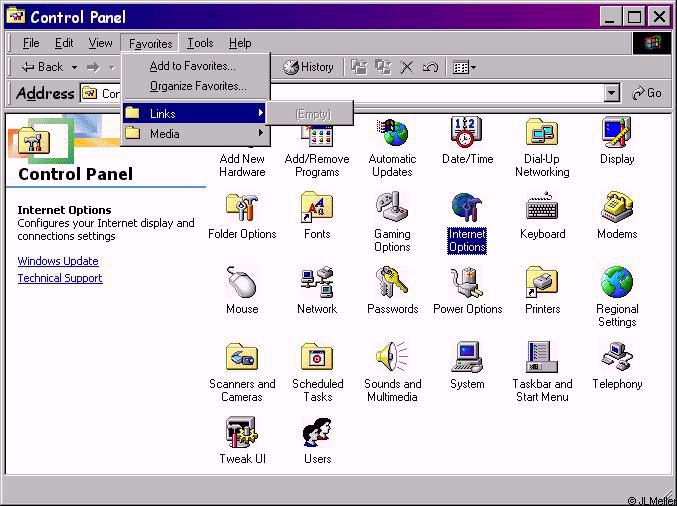Click the Back toolbar button
This screenshot has width=677, height=506.
point(42,67)
